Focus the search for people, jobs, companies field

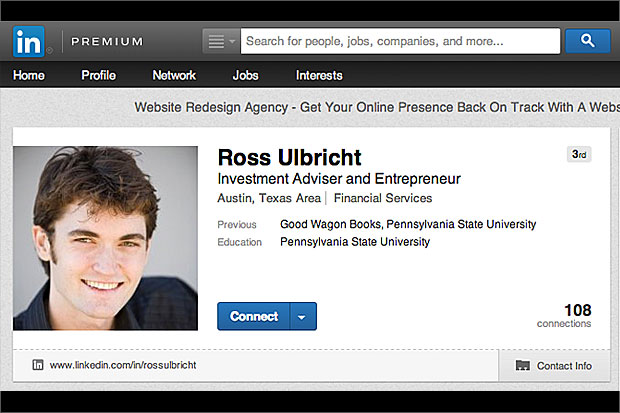tap(399, 41)
